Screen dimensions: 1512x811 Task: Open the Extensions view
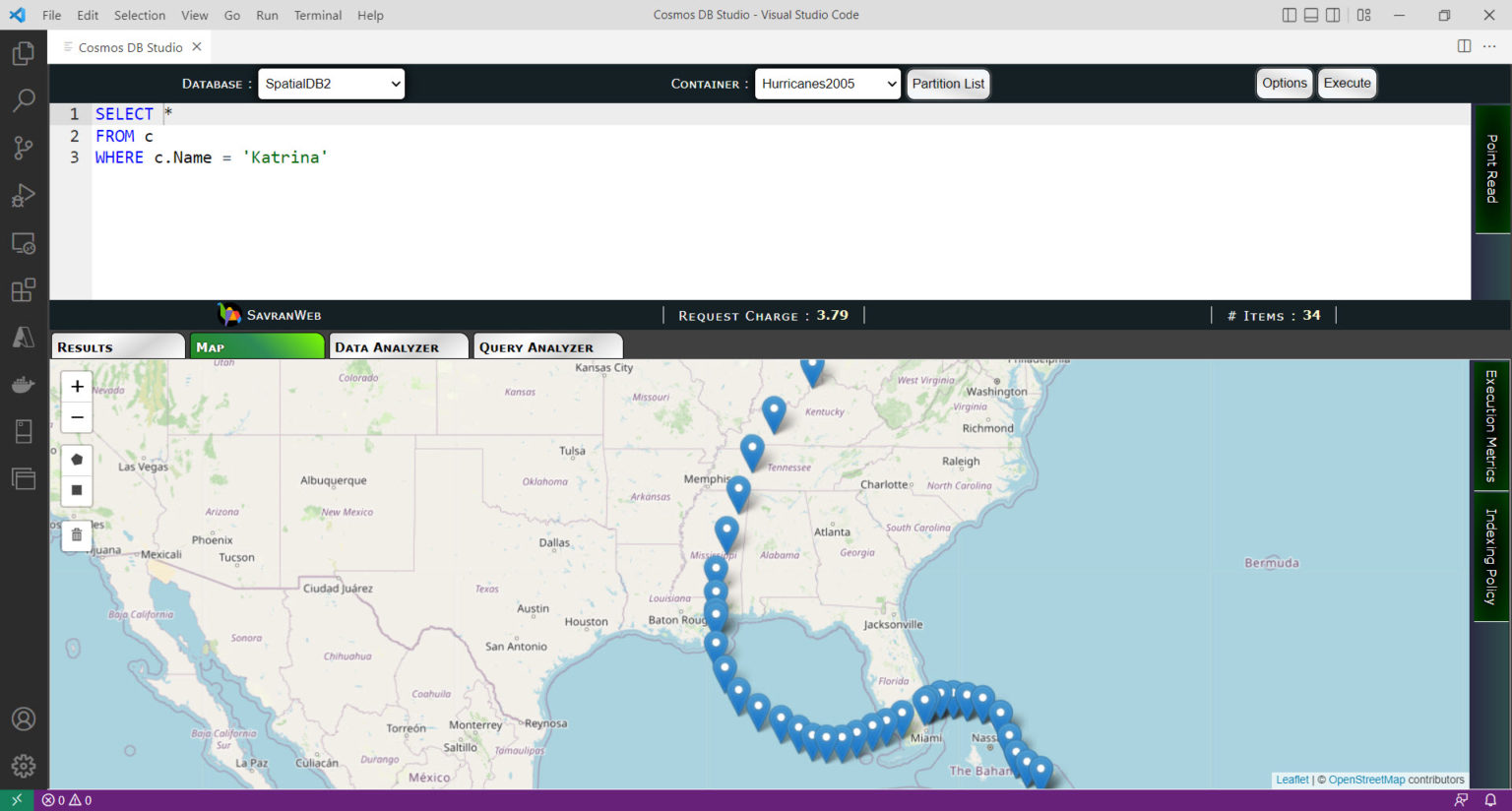(24, 289)
